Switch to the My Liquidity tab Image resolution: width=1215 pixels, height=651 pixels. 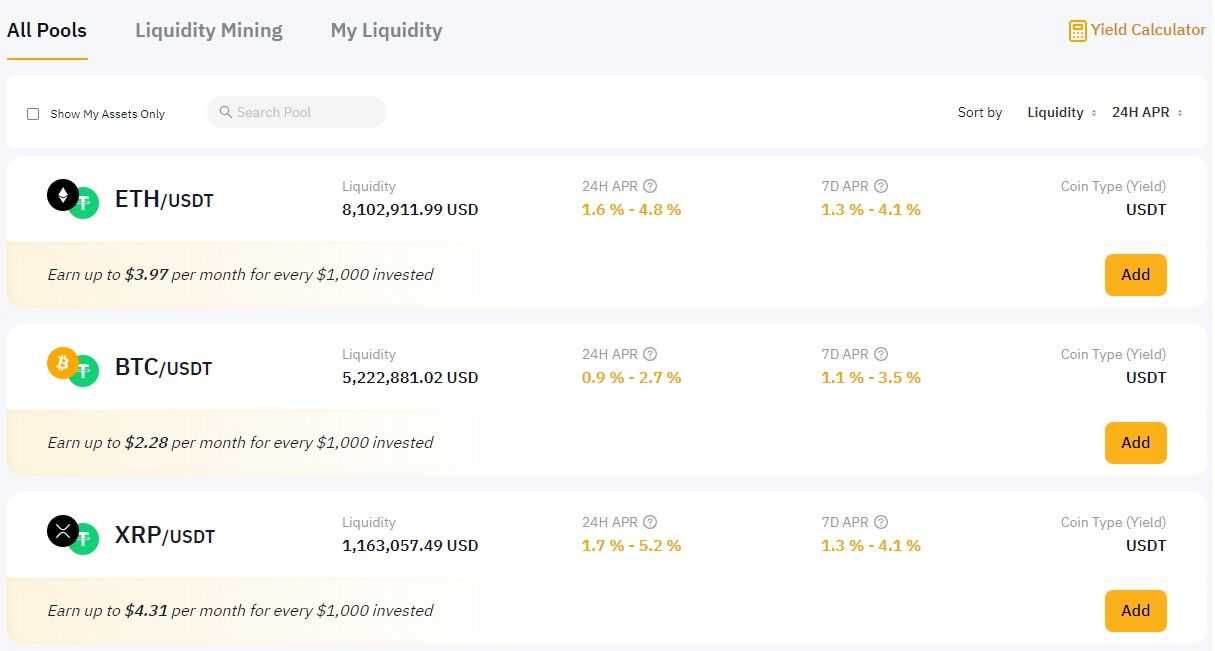[x=386, y=30]
